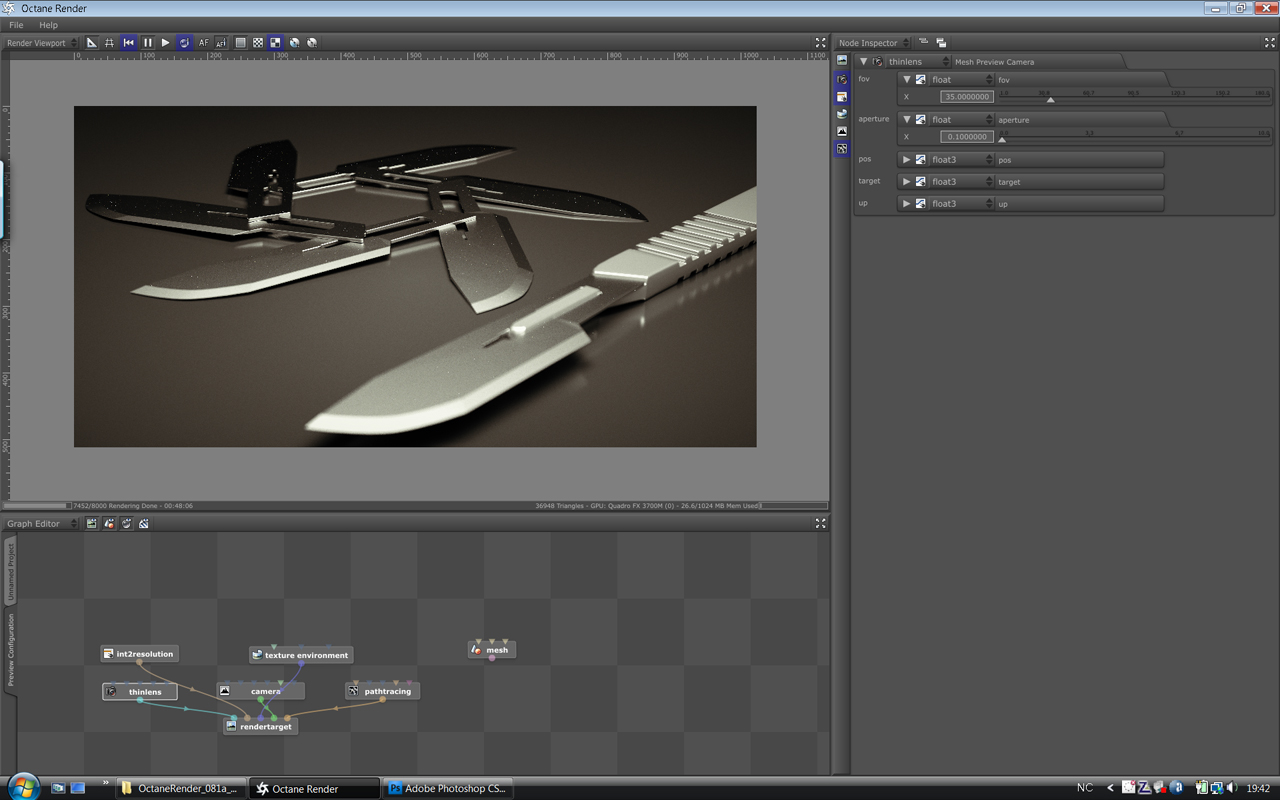1280x800 pixels.
Task: Switch to Adobe Photoshop in the taskbar
Action: [x=448, y=788]
